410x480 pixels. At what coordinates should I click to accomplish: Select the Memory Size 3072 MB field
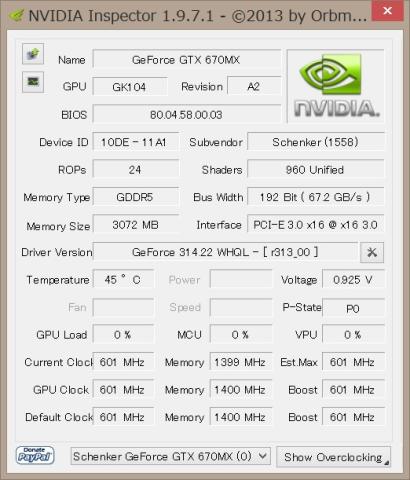point(136,225)
